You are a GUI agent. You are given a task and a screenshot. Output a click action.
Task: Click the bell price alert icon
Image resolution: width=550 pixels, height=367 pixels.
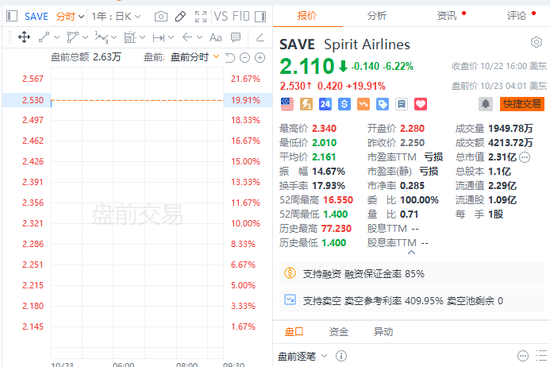[485, 104]
